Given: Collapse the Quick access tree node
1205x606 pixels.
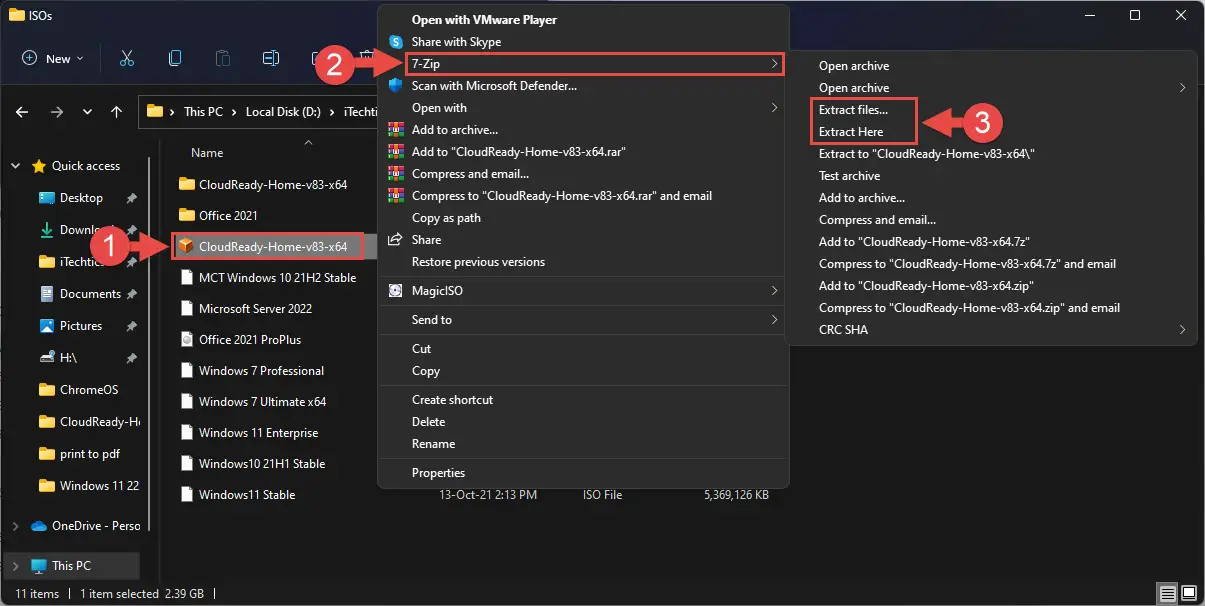Looking at the screenshot, I should tap(15, 166).
